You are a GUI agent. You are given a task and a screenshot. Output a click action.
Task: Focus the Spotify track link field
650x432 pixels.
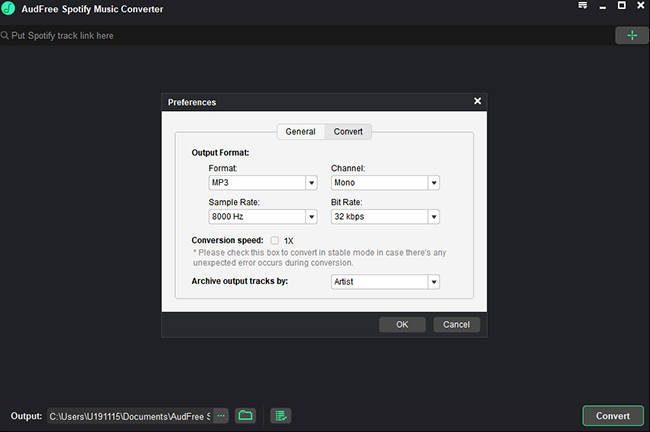[x=300, y=36]
